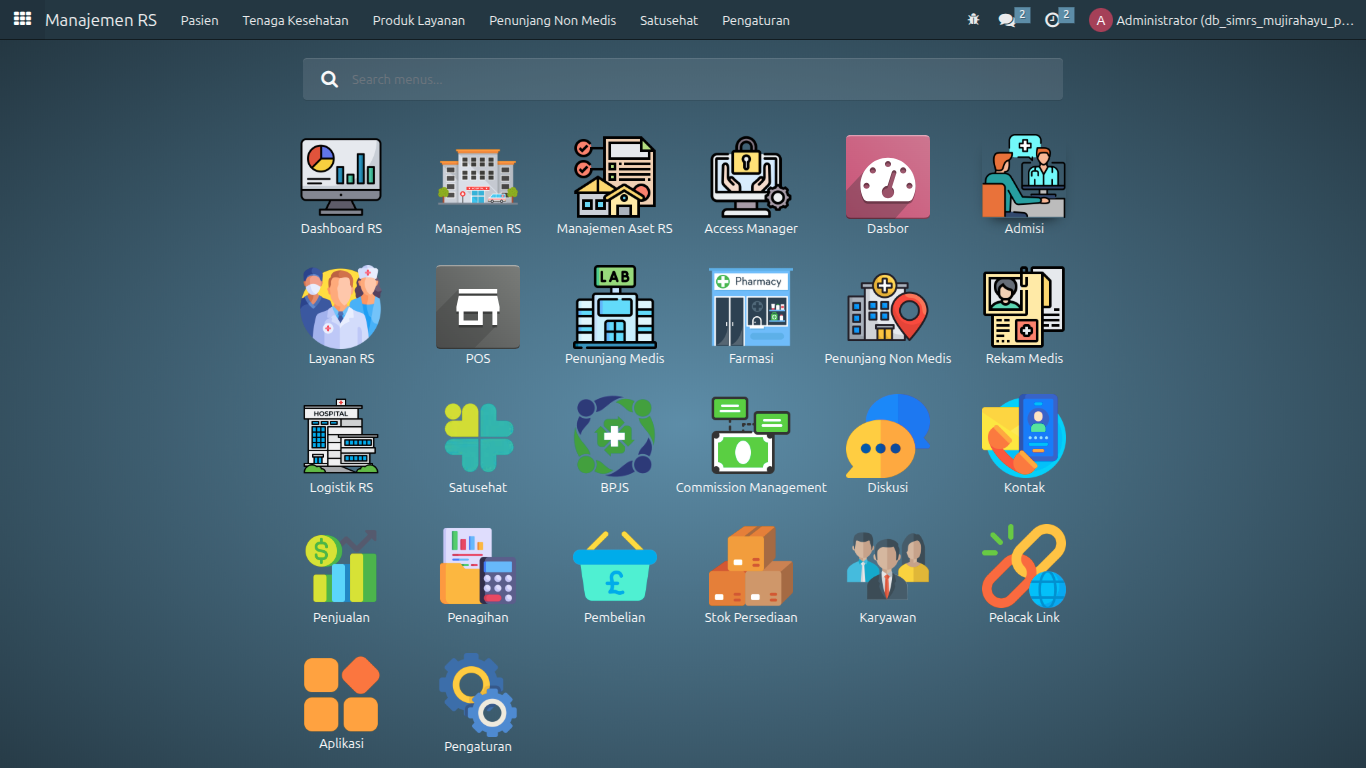Open the Satusehat top menu item

(x=669, y=20)
